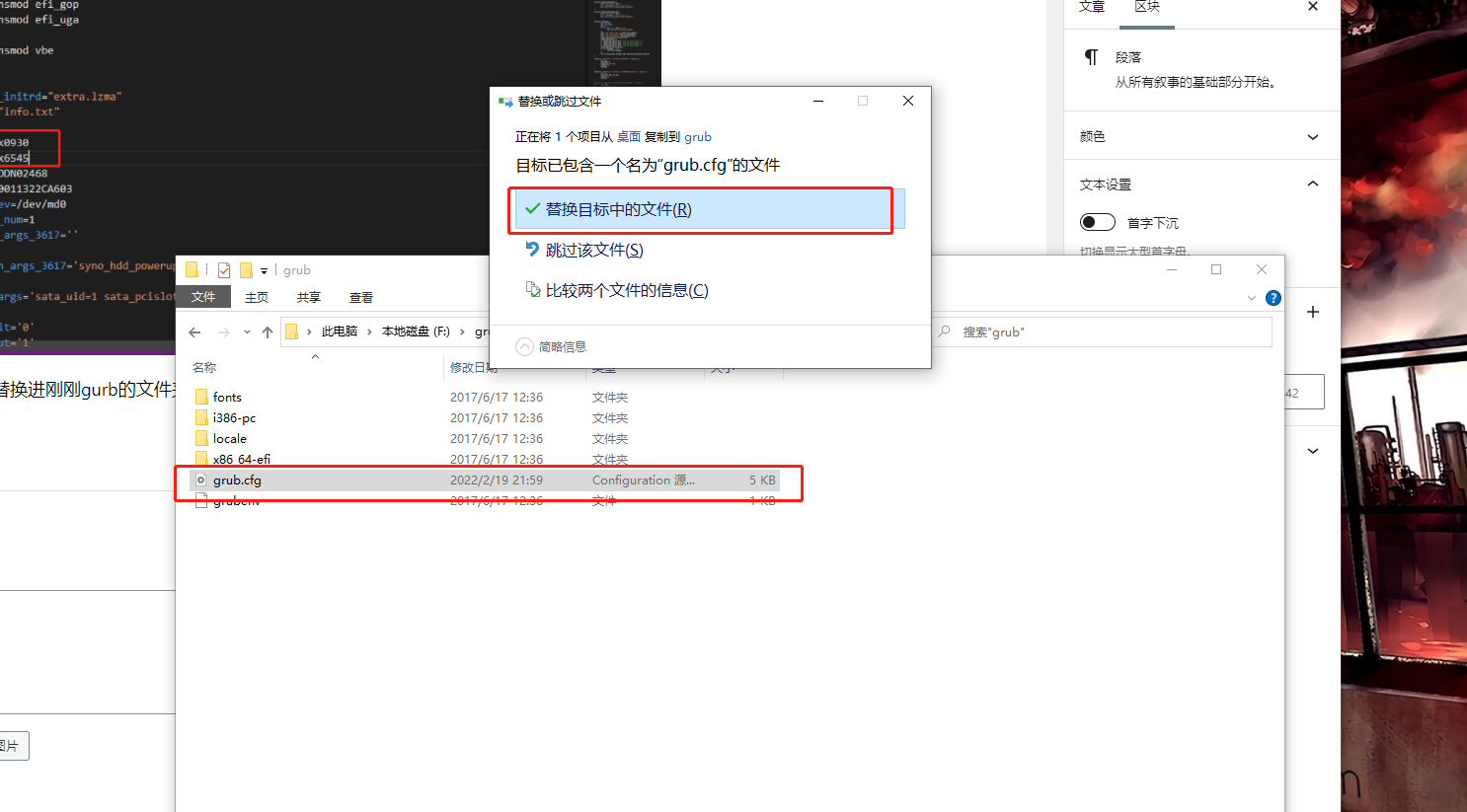Open the 主页 tab in Explorer ribbon
This screenshot has width=1467, height=812.
pos(257,297)
